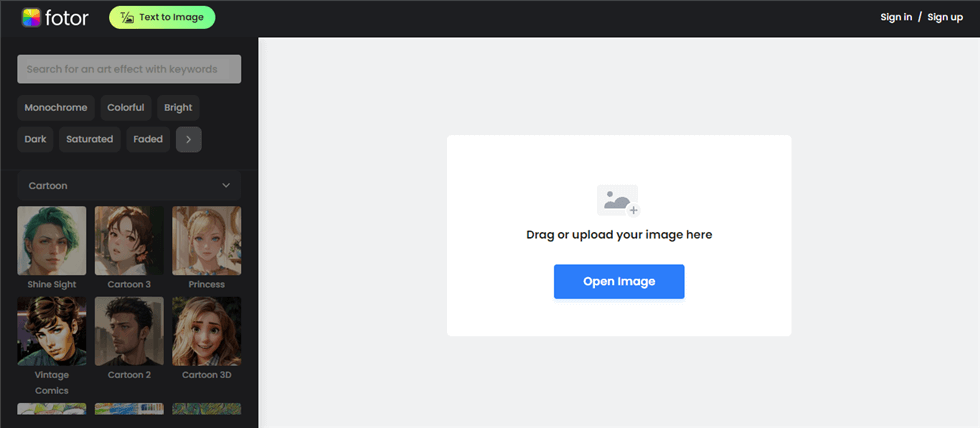Select the Saturated keyword tag
980x428 pixels.
pos(89,139)
